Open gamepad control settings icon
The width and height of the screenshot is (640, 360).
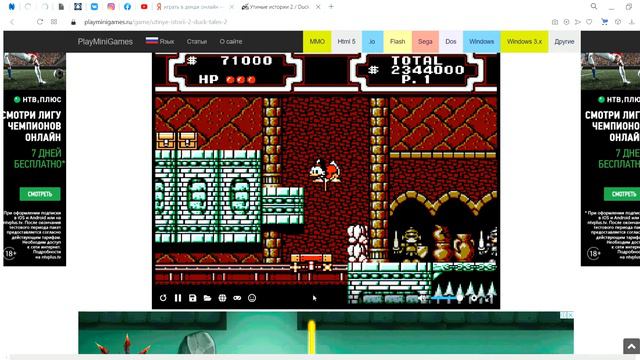point(237,298)
